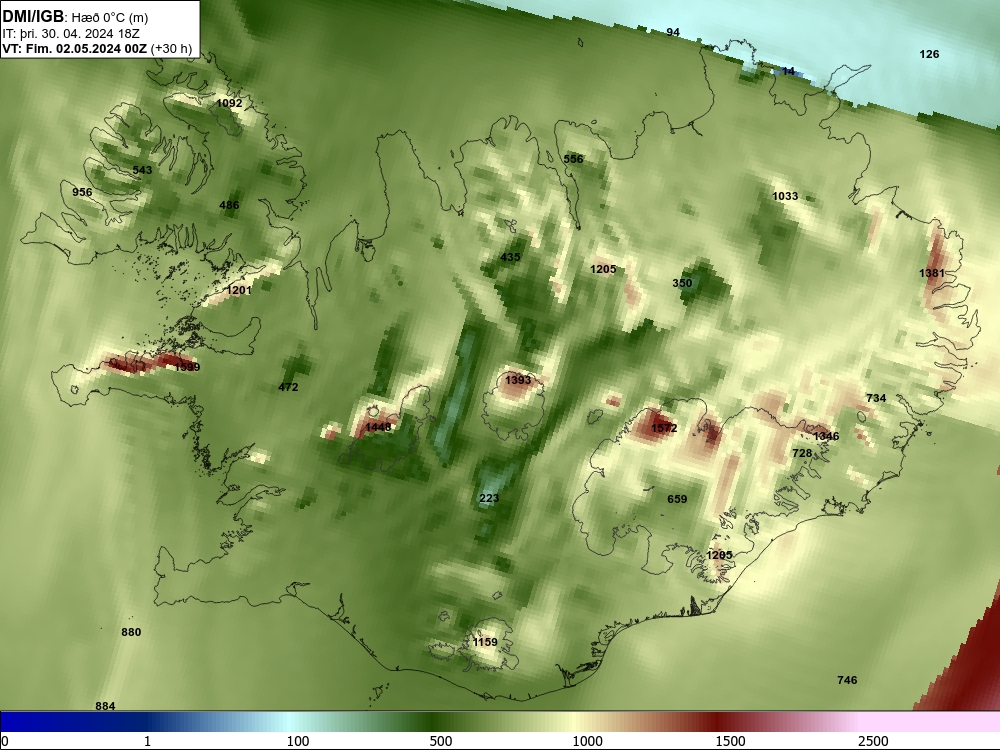Viewport: 1000px width, 750px height.
Task: Click the 472 map label
Action: (288, 386)
